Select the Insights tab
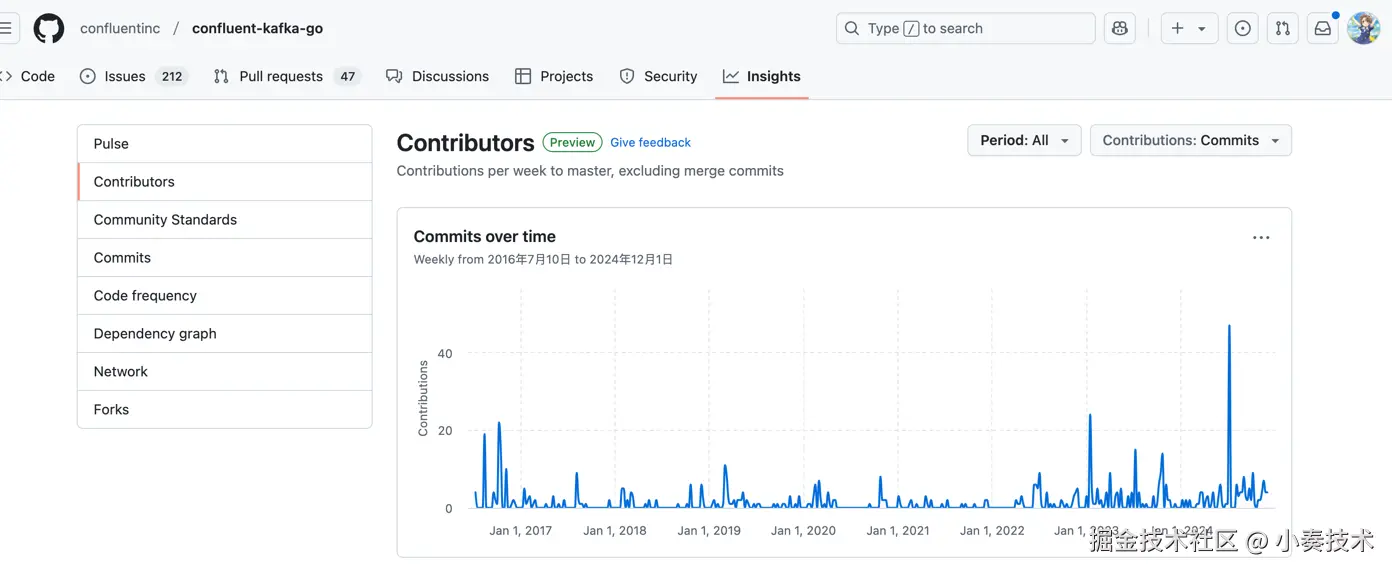 762,76
